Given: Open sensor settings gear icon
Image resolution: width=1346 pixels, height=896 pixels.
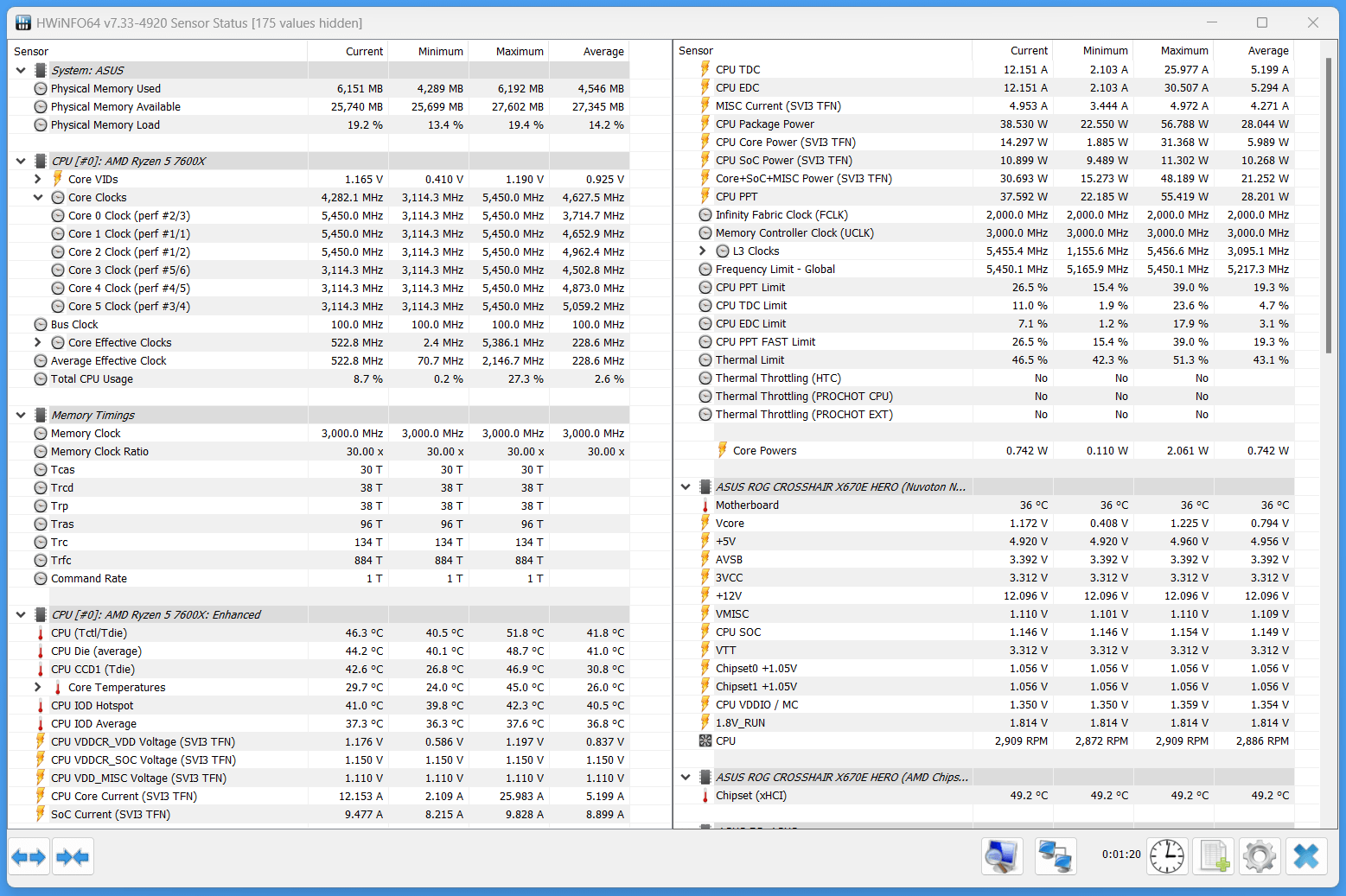Looking at the screenshot, I should (1260, 857).
